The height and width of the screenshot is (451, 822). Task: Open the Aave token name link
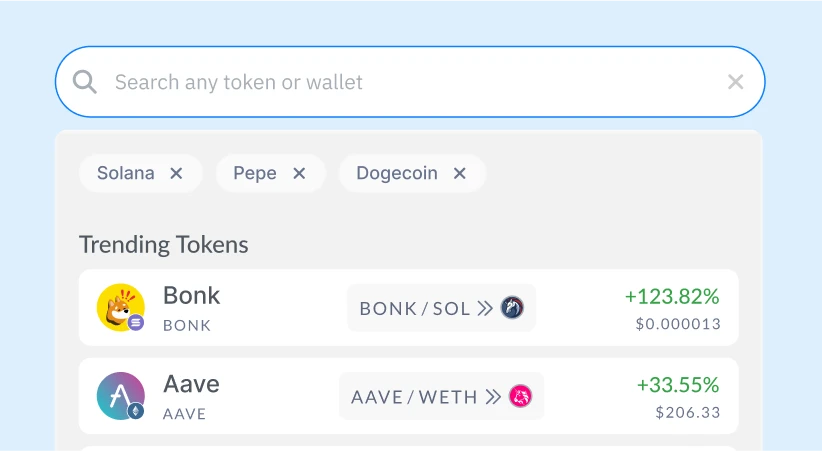(x=191, y=385)
